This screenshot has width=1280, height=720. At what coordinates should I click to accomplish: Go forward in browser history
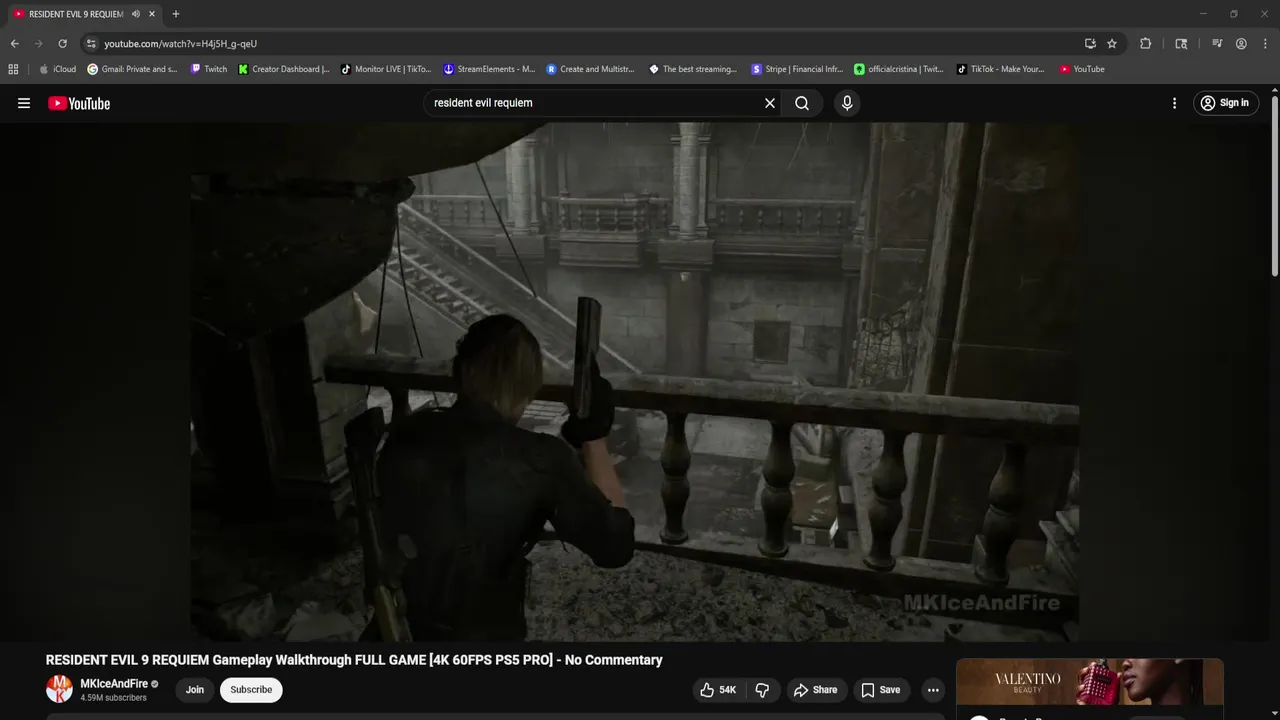tap(38, 44)
